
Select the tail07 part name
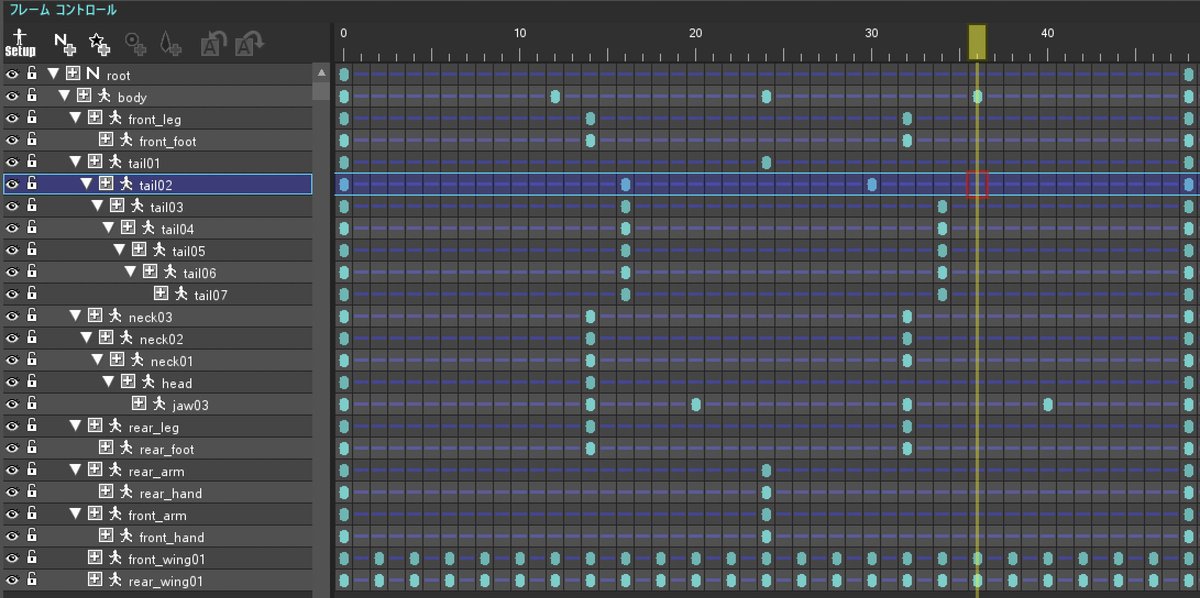[x=211, y=295]
